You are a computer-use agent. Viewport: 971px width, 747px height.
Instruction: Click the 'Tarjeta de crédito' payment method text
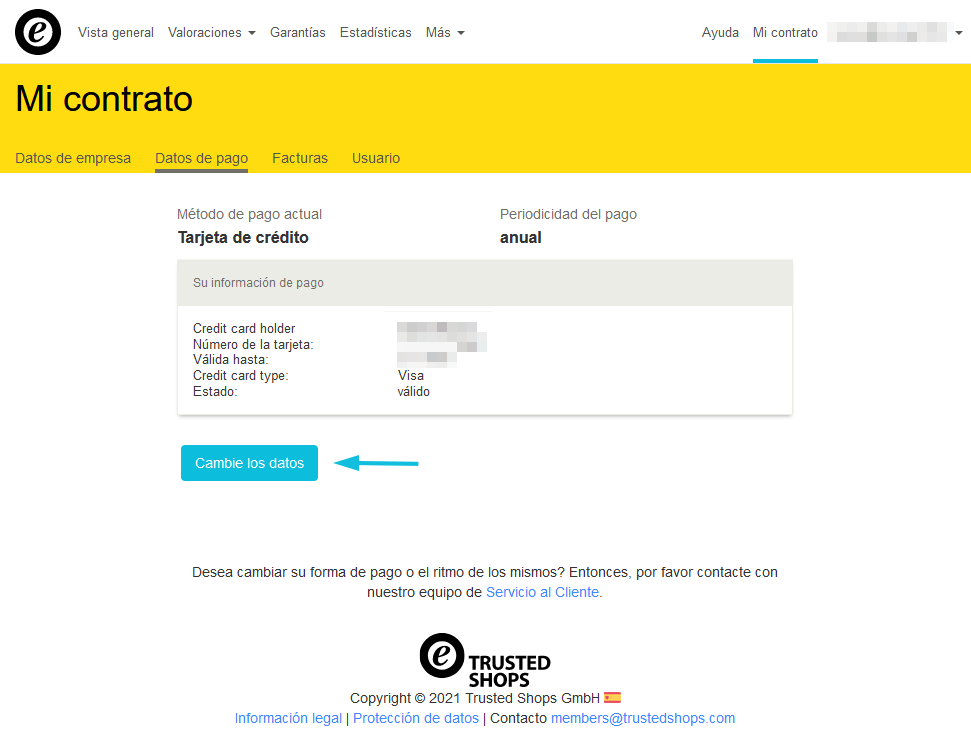(x=243, y=237)
